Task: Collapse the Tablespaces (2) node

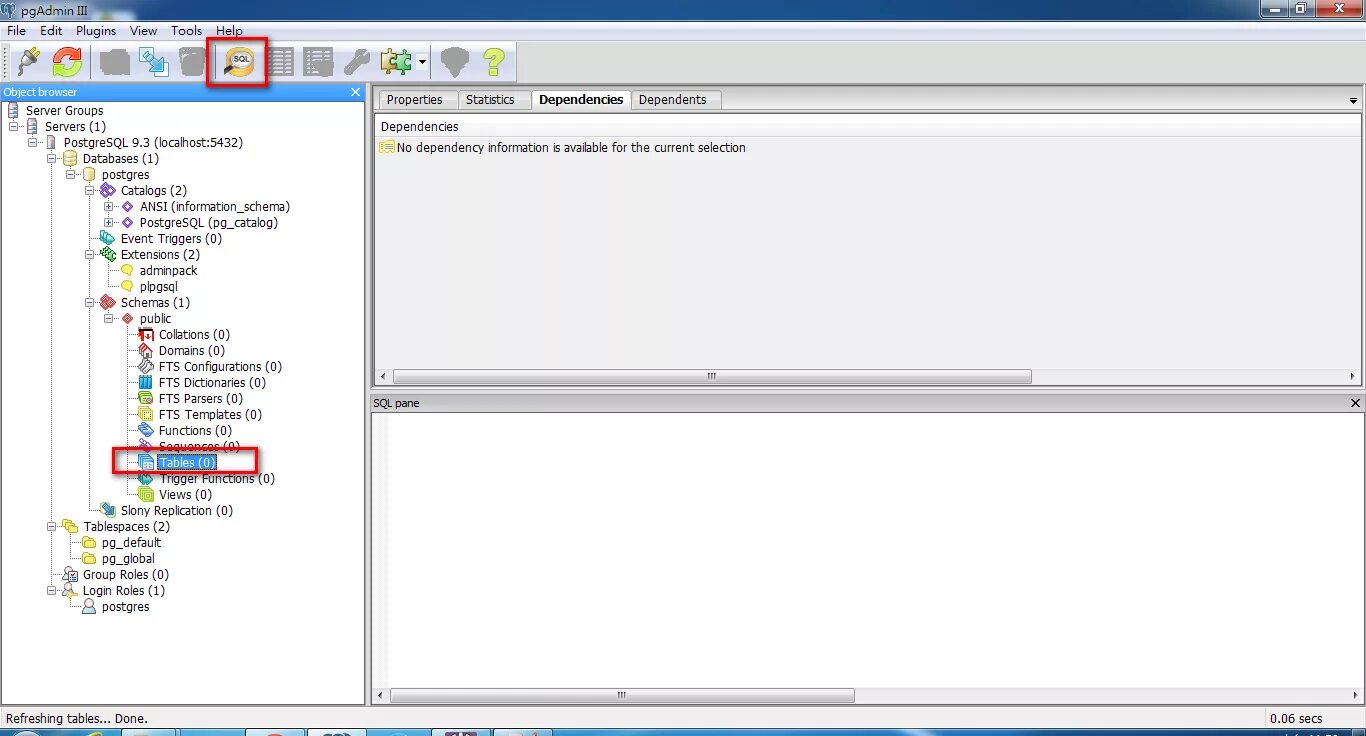Action: tap(52, 527)
